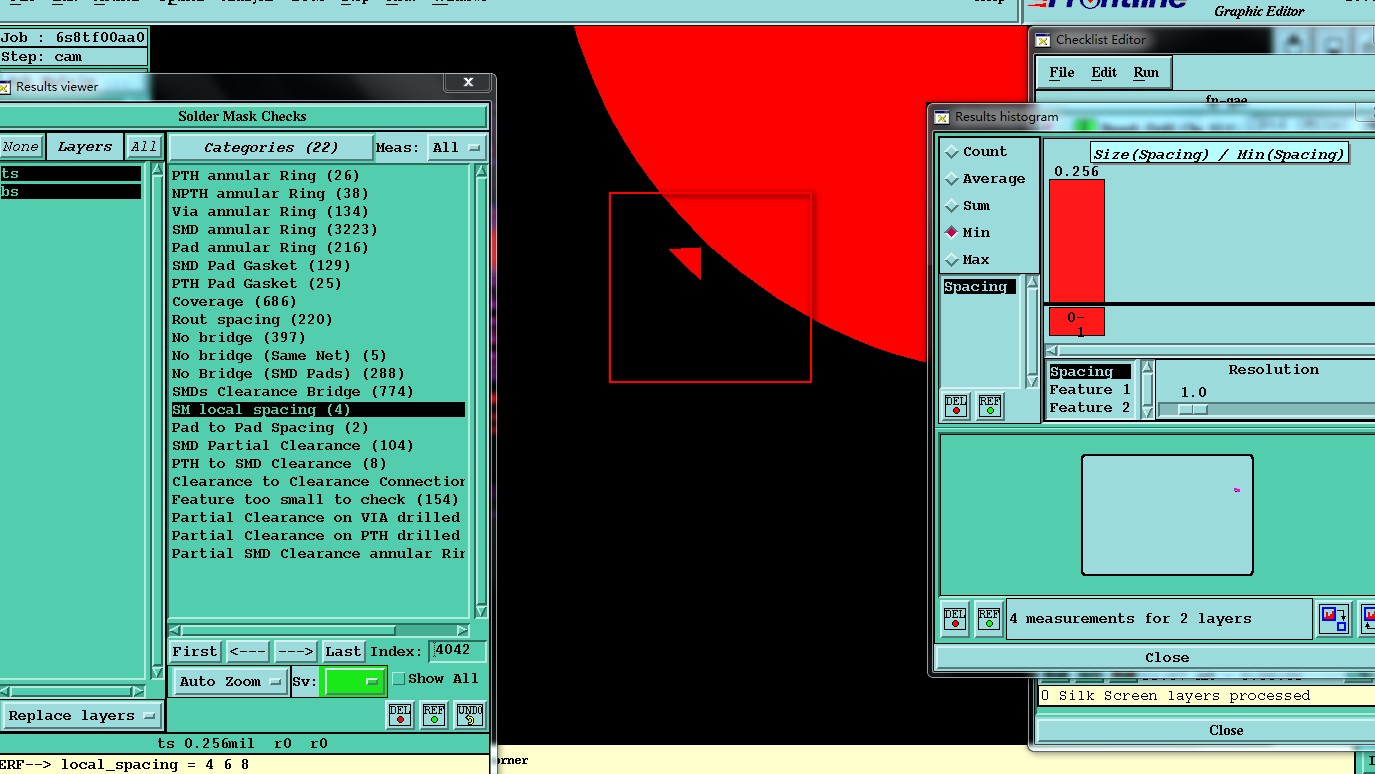Click the Solder Mask Checks header
The height and width of the screenshot is (774, 1375).
click(242, 116)
